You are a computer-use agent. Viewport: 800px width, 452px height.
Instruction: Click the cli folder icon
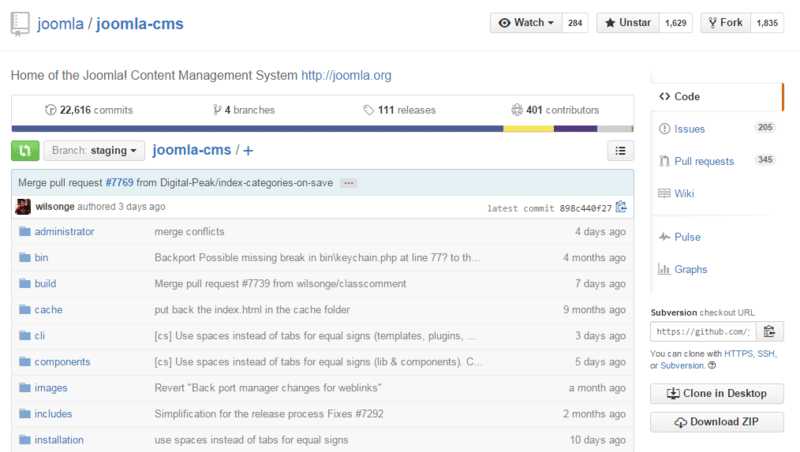click(x=24, y=336)
